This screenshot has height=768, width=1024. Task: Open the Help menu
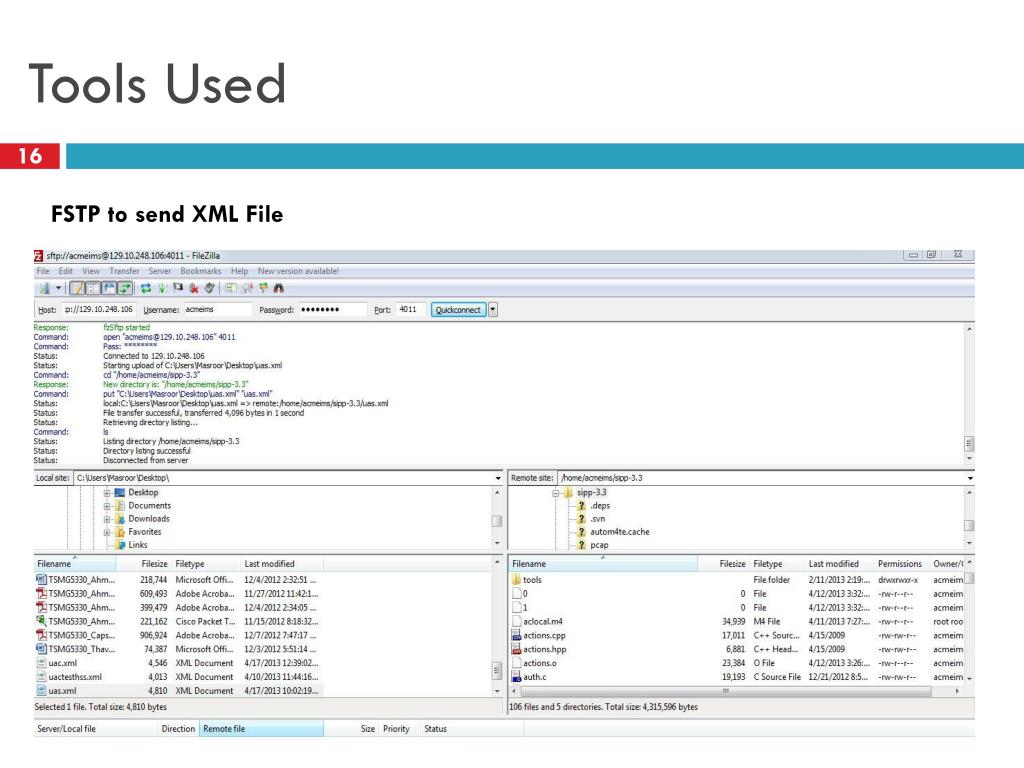point(240,271)
